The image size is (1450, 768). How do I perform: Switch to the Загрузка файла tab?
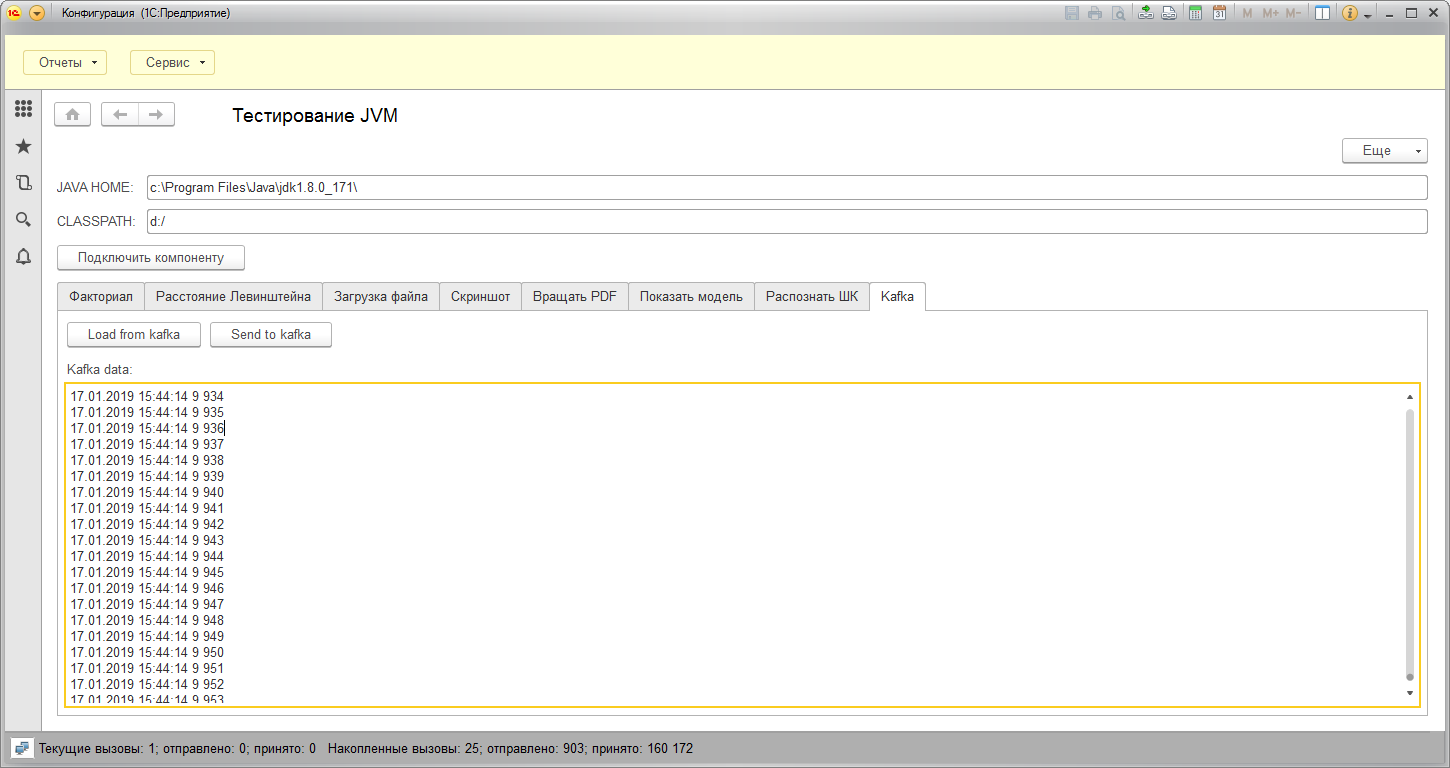click(x=381, y=297)
